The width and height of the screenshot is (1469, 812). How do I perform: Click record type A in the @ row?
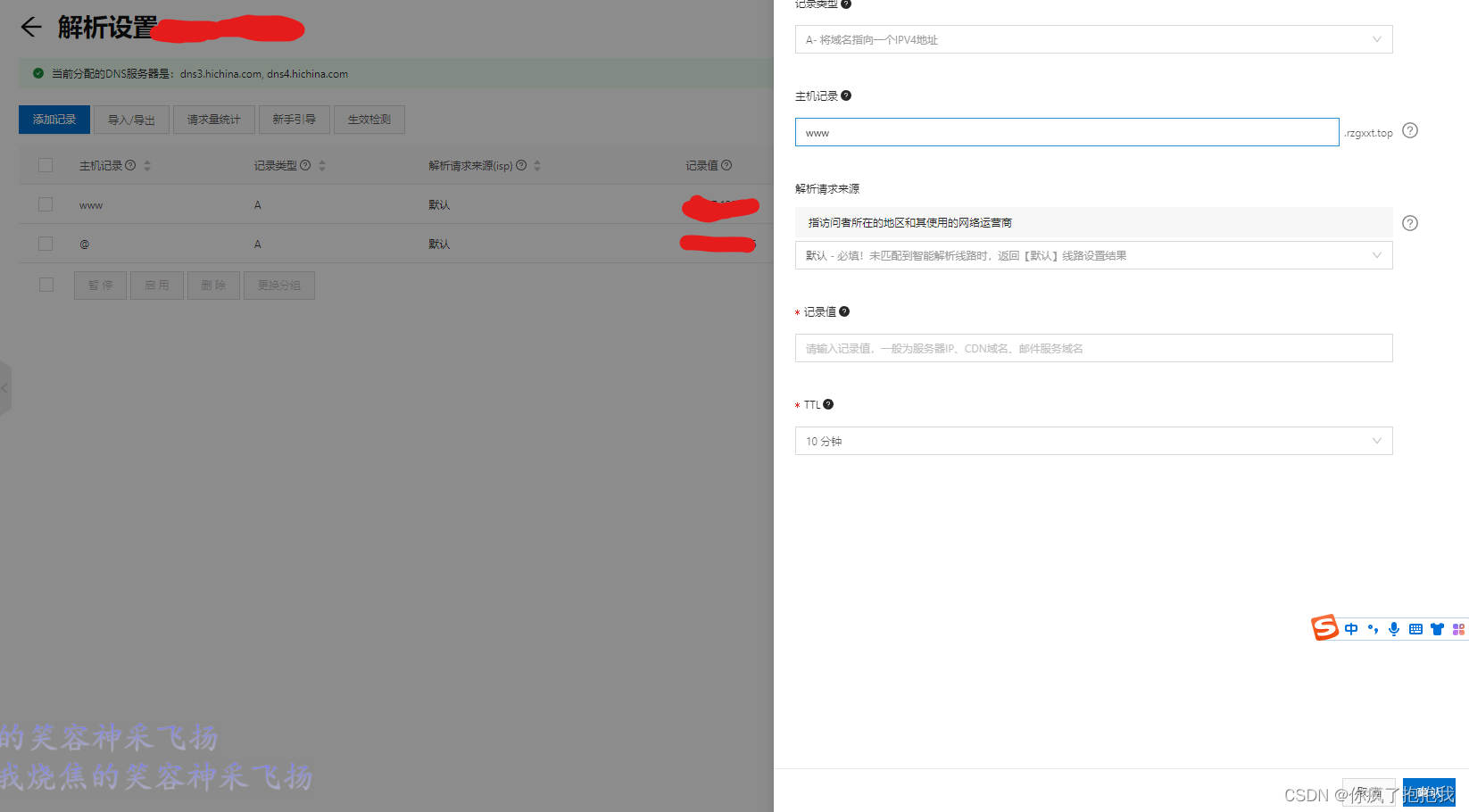[x=258, y=244]
